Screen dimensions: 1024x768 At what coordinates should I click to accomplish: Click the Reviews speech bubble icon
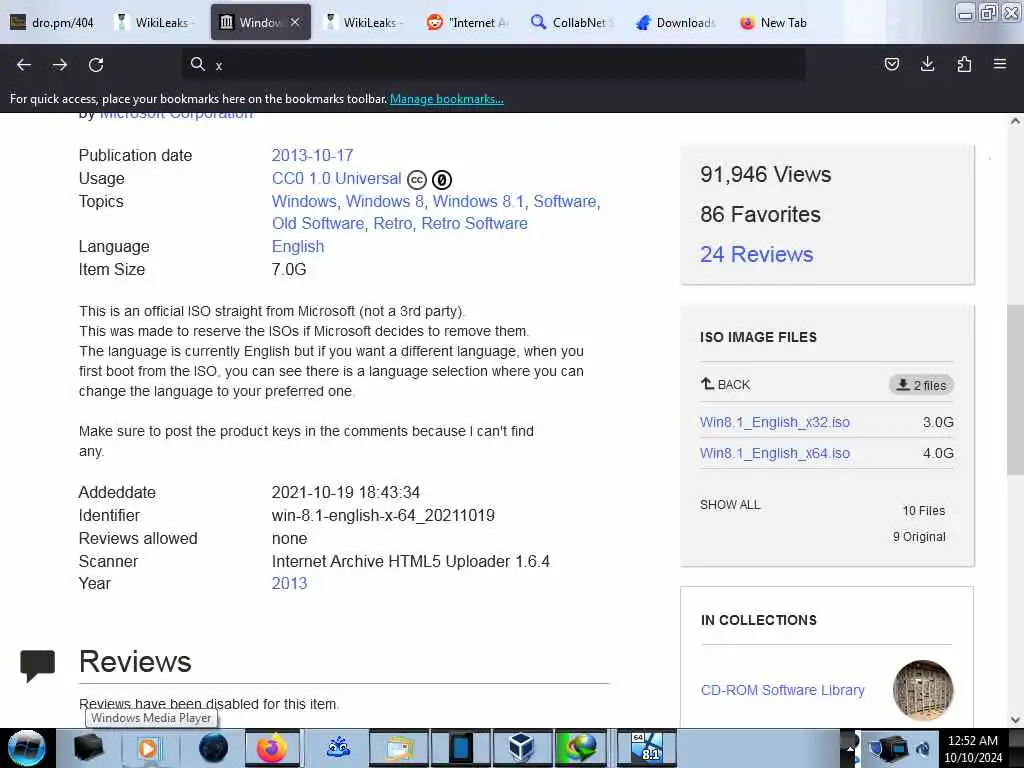(x=37, y=665)
